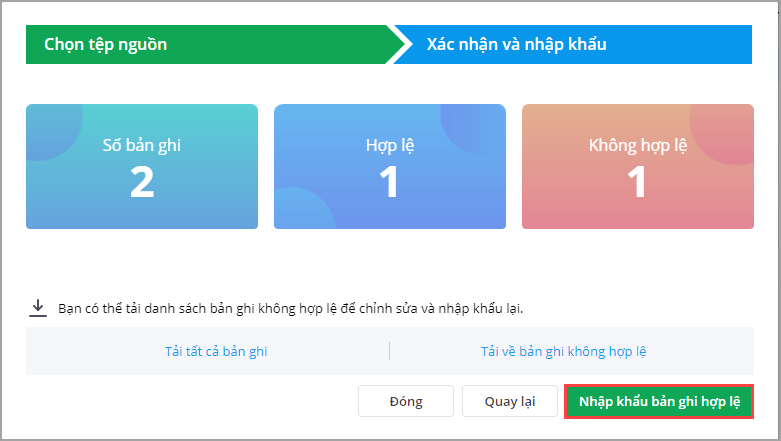Download all records via 'Tải tất cả bản ghi'
This screenshot has height=441, width=781.
pyautogui.click(x=216, y=351)
